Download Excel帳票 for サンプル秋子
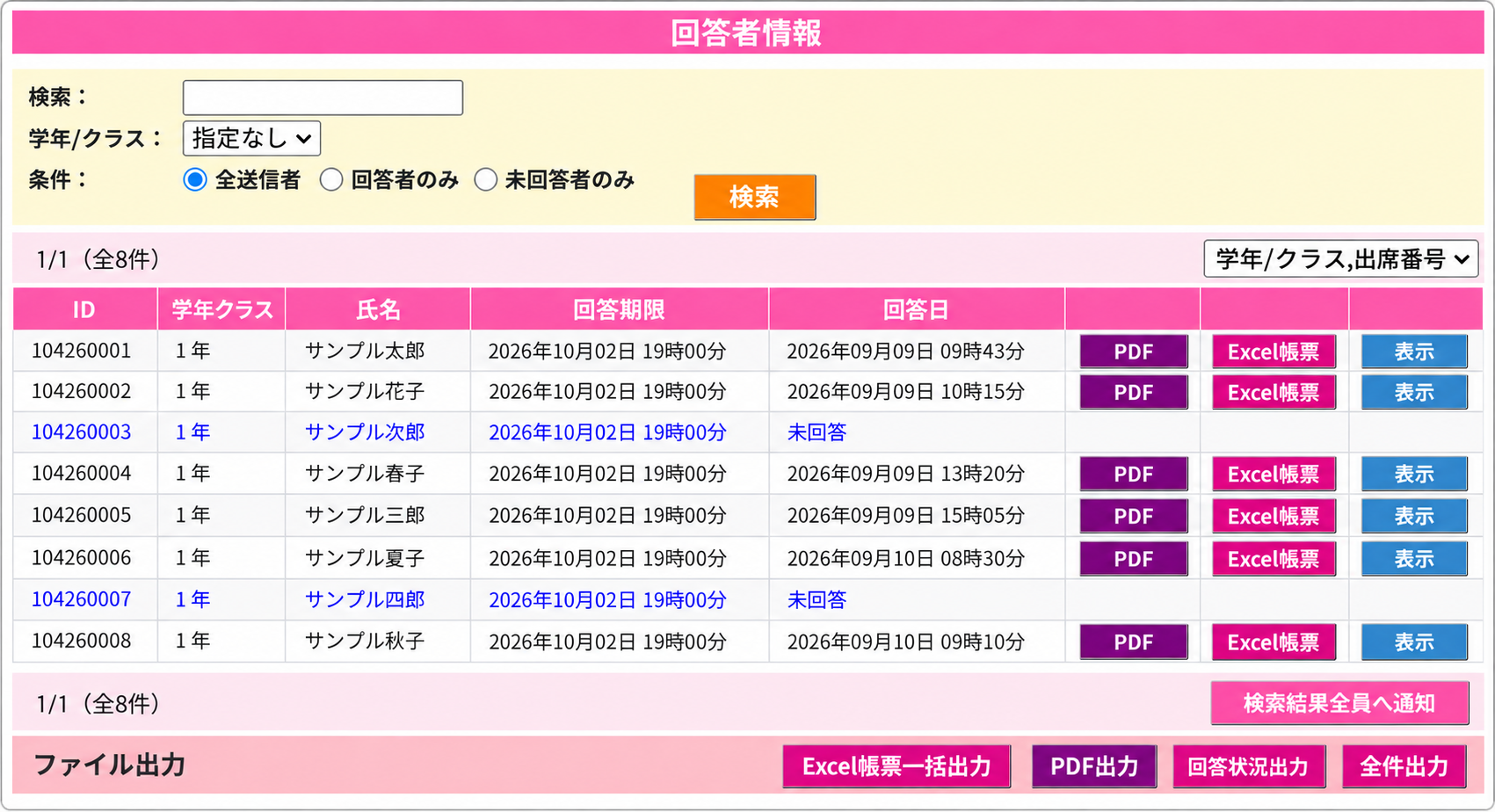1495x812 pixels. 1274,642
